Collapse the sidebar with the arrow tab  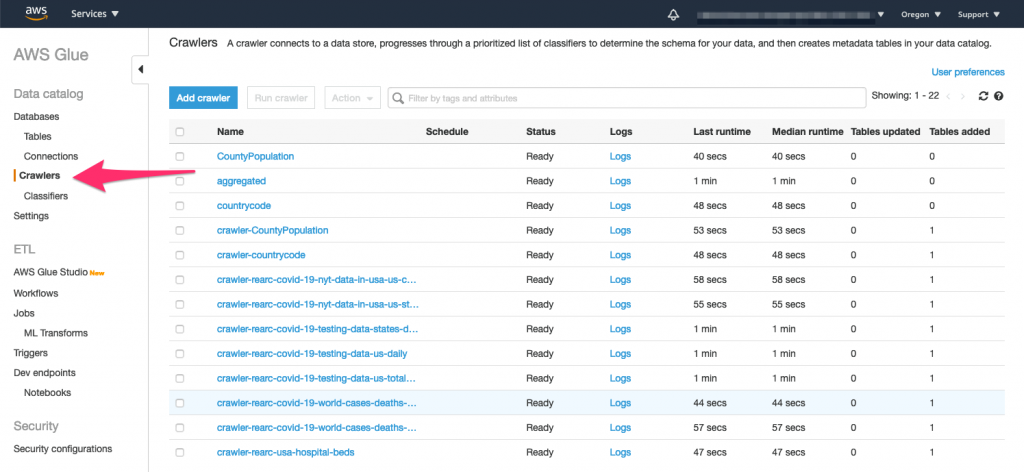pyautogui.click(x=140, y=70)
